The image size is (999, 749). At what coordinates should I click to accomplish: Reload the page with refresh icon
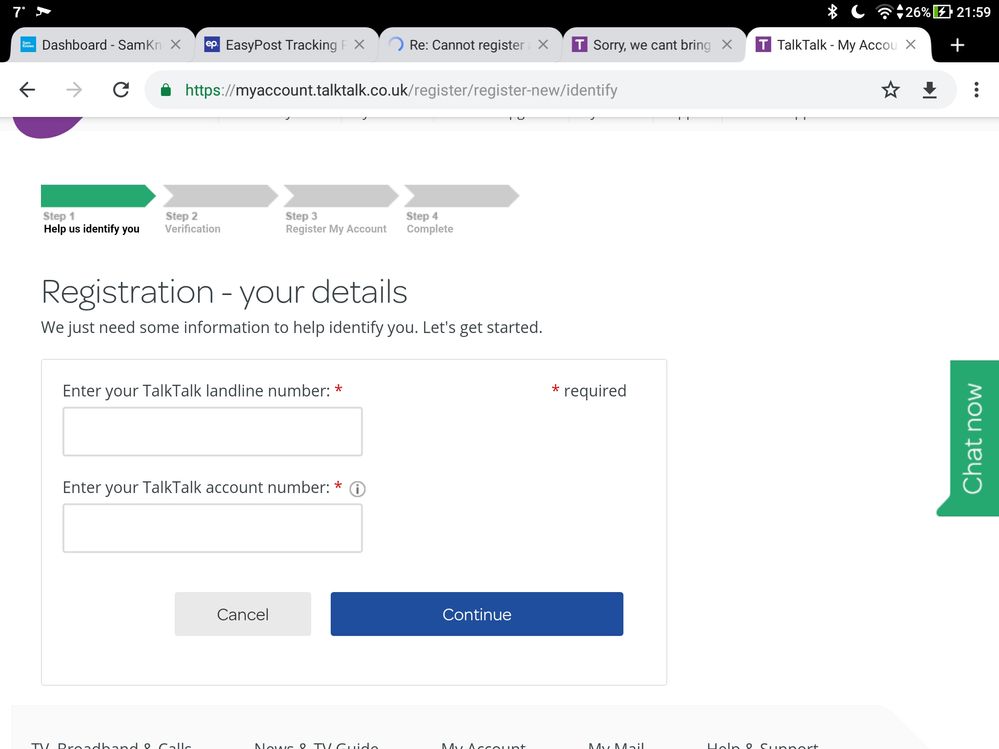click(121, 90)
